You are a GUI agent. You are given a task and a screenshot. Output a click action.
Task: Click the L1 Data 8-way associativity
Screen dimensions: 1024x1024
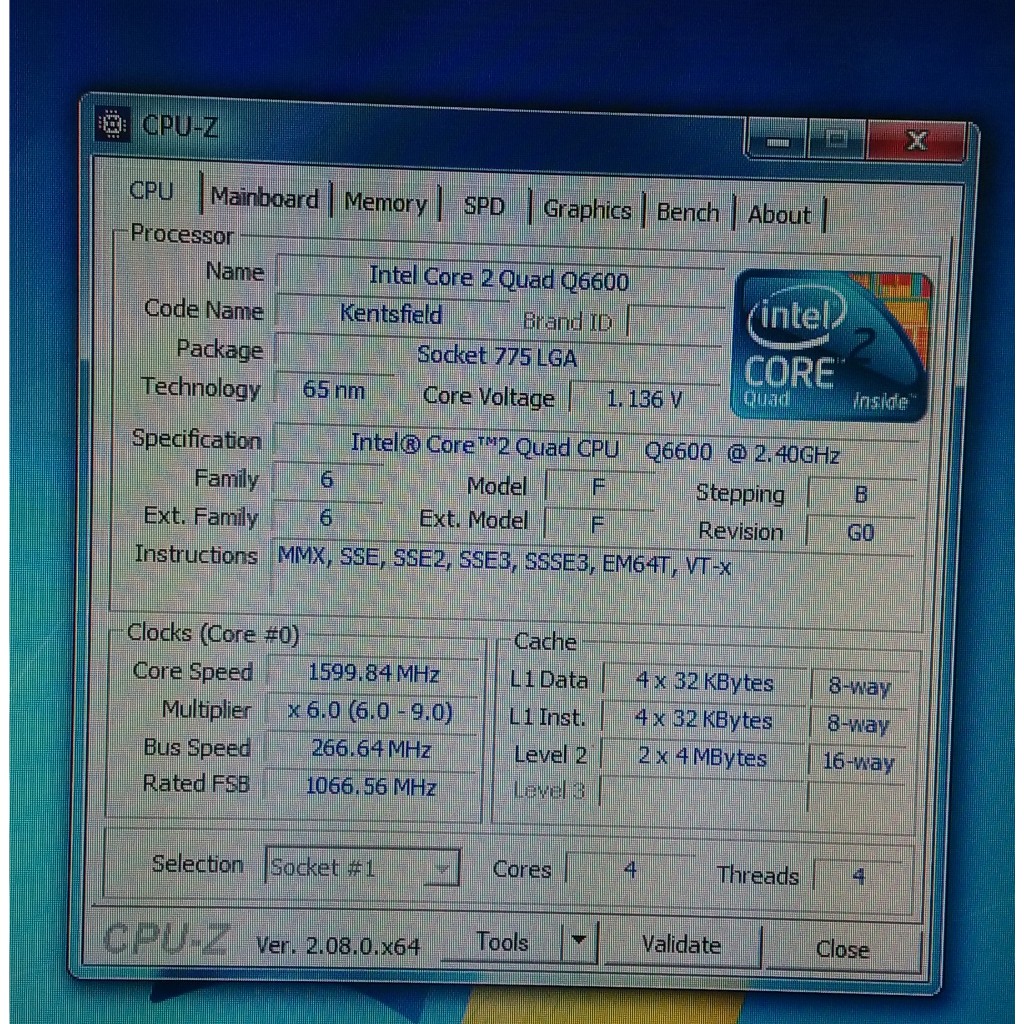[x=859, y=686]
